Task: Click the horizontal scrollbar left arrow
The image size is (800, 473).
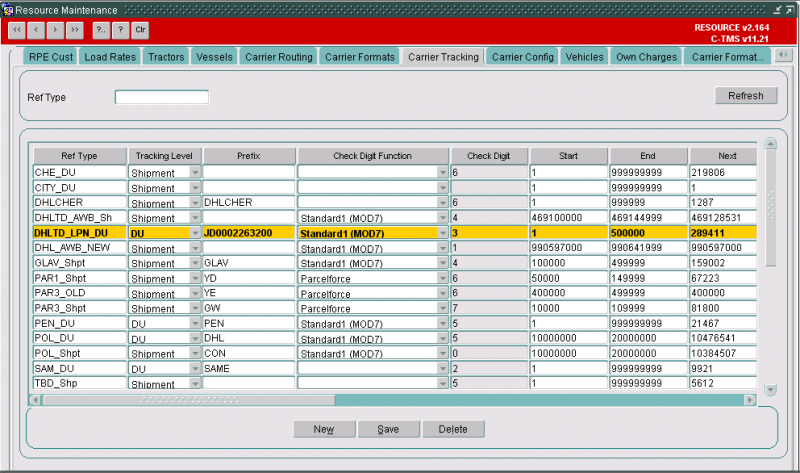Action: point(35,400)
